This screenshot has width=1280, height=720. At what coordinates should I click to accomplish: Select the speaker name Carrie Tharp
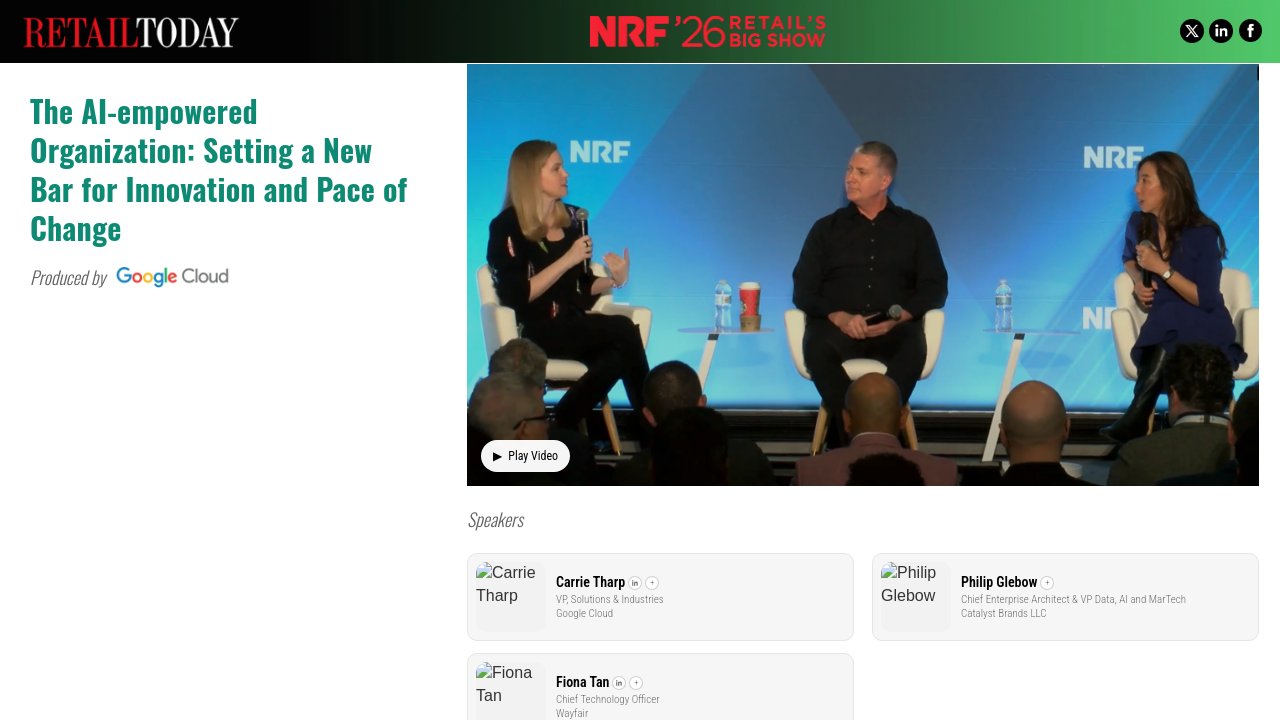tap(590, 582)
